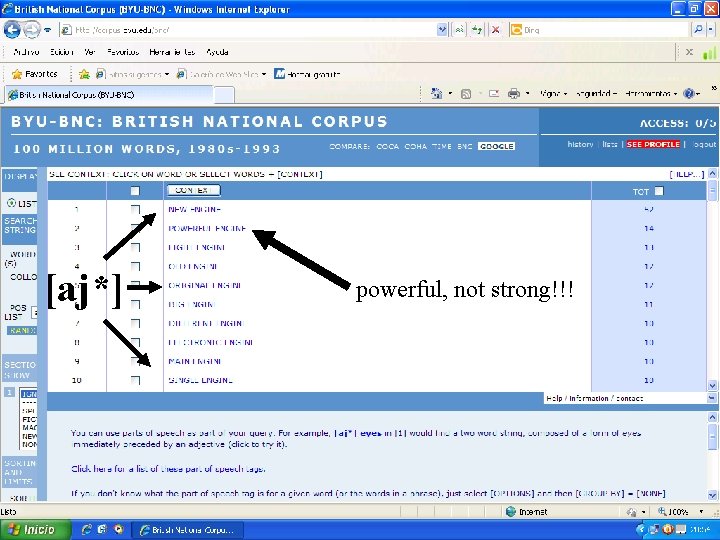This screenshot has height=540, width=720.
Task: Stop loading with the red X icon
Action: point(495,30)
